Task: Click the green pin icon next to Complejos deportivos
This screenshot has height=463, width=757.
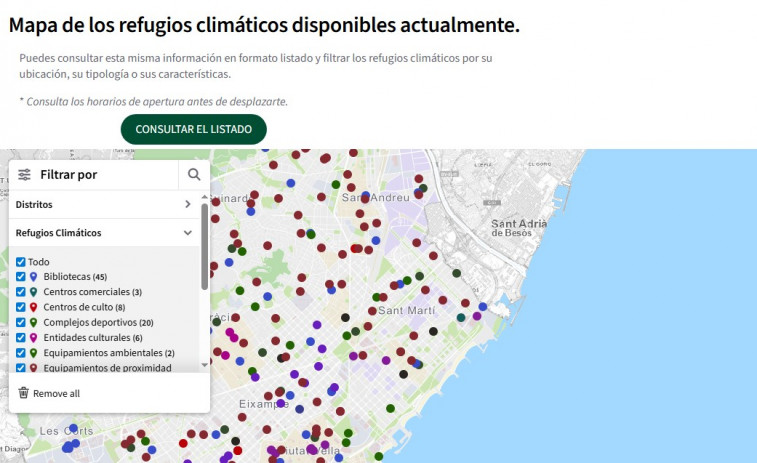Action: click(33, 322)
